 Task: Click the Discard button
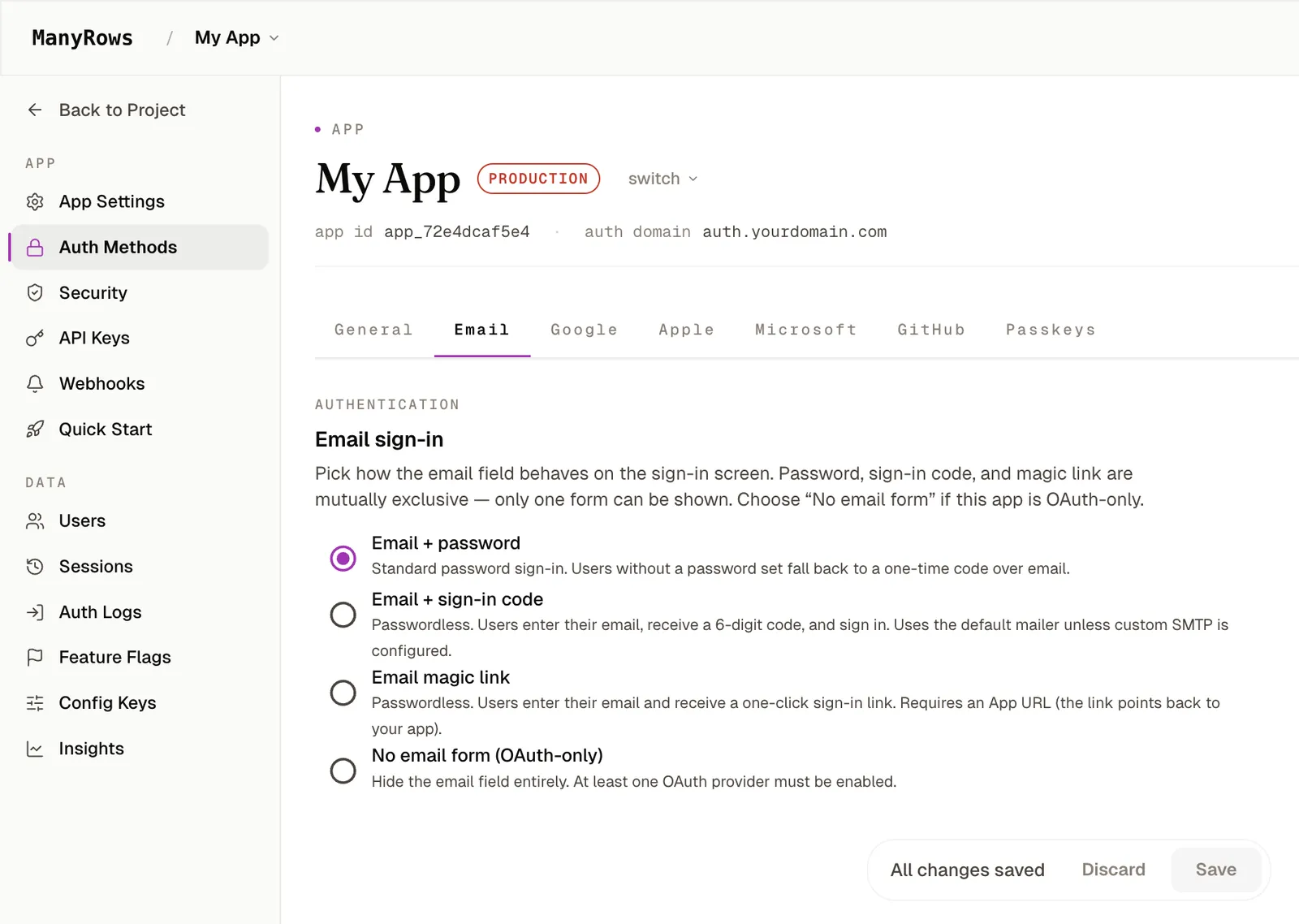pos(1113,870)
